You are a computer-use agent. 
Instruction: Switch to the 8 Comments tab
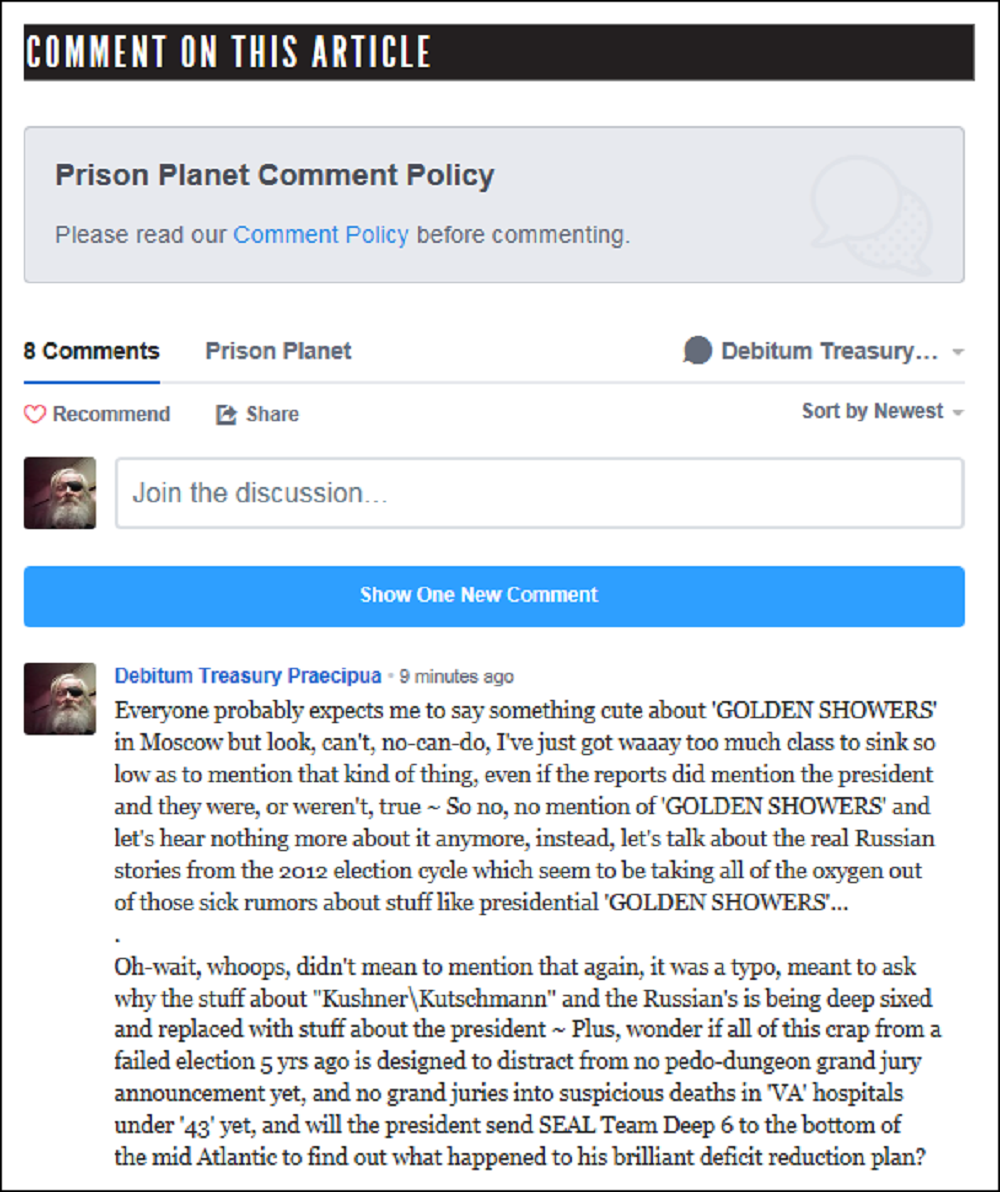coord(92,351)
